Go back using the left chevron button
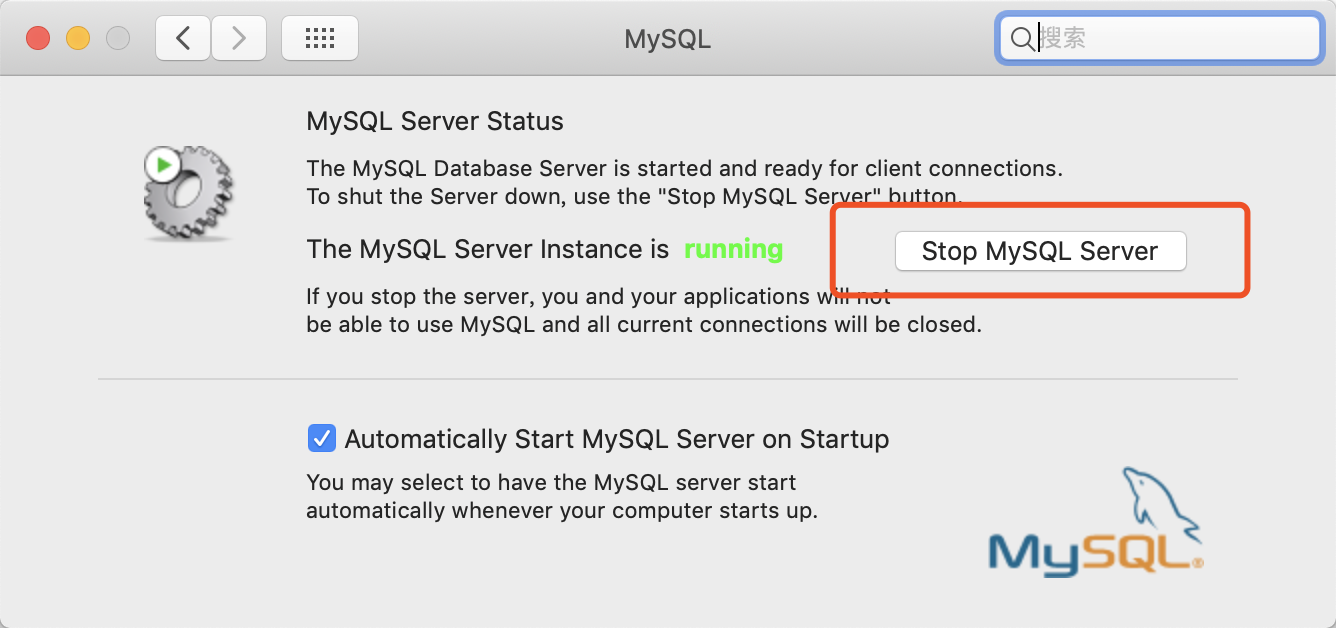The width and height of the screenshot is (1336, 628). [x=183, y=39]
